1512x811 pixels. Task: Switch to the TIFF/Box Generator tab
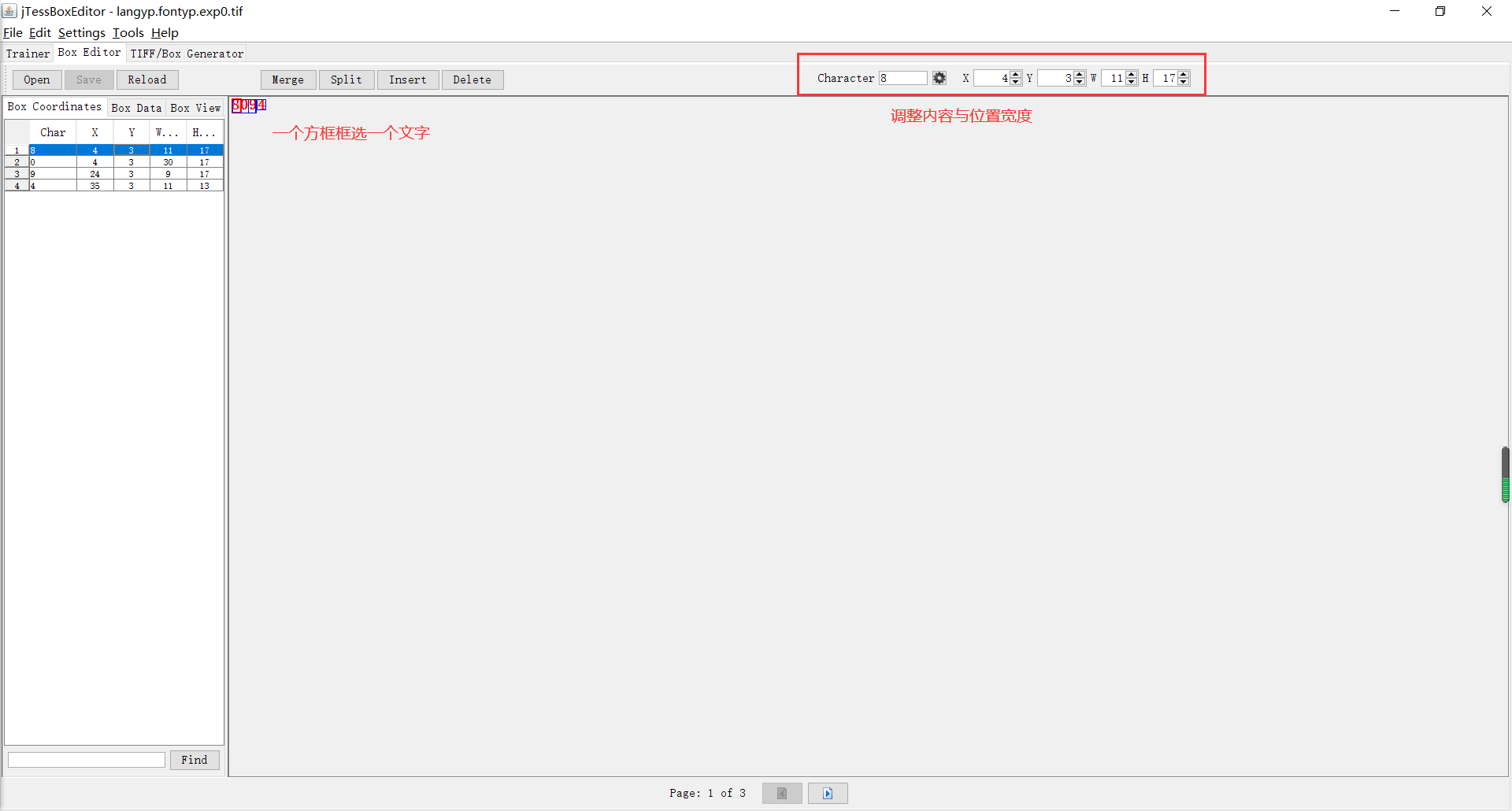click(x=187, y=54)
